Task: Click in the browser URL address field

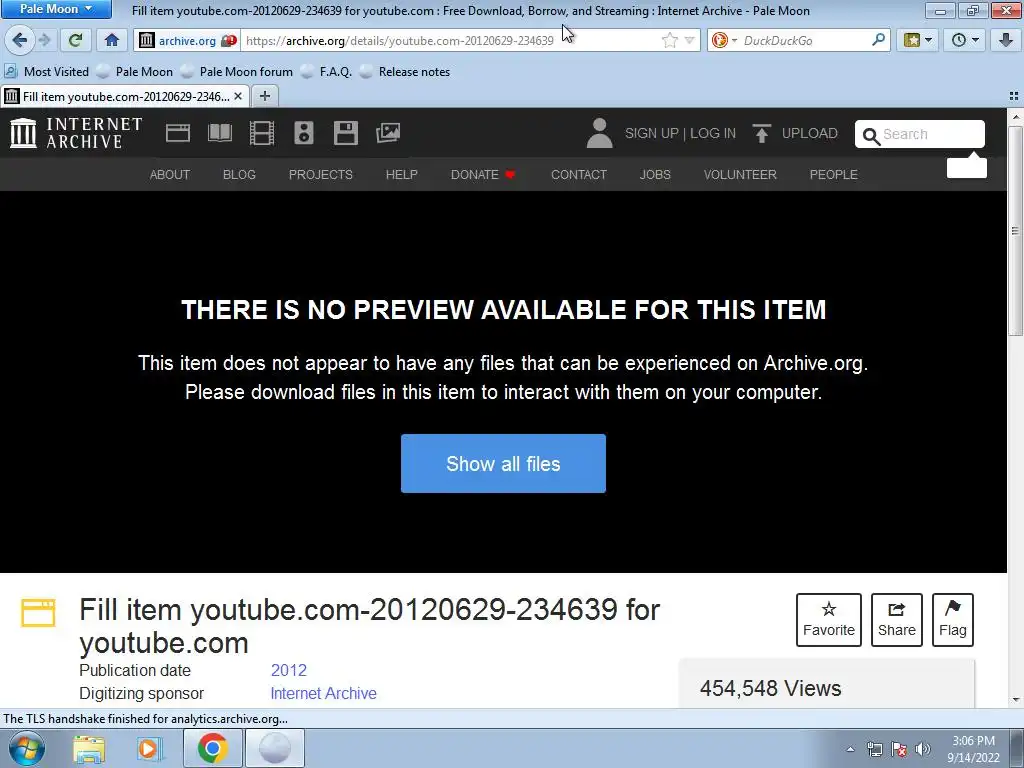Action: tap(451, 40)
